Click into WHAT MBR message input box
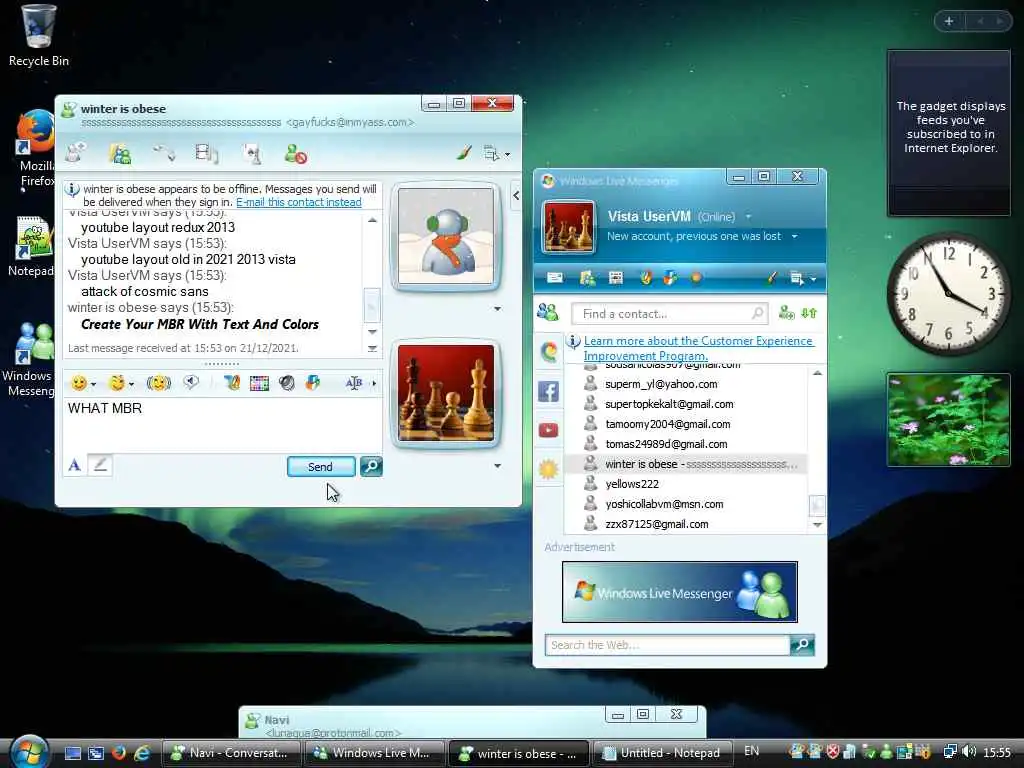Screen dimensions: 1024x768 [x=222, y=424]
